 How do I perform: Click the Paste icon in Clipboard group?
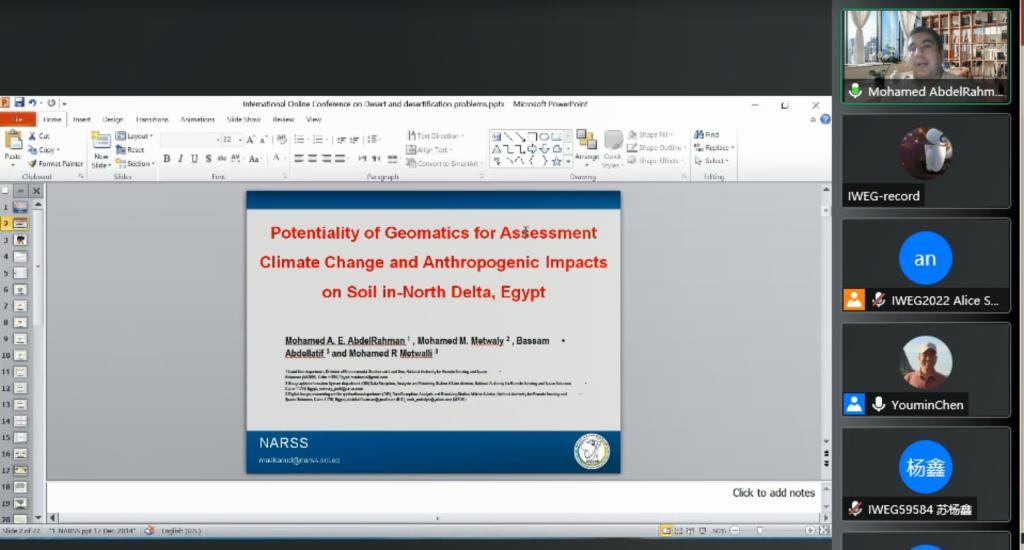pos(12,144)
